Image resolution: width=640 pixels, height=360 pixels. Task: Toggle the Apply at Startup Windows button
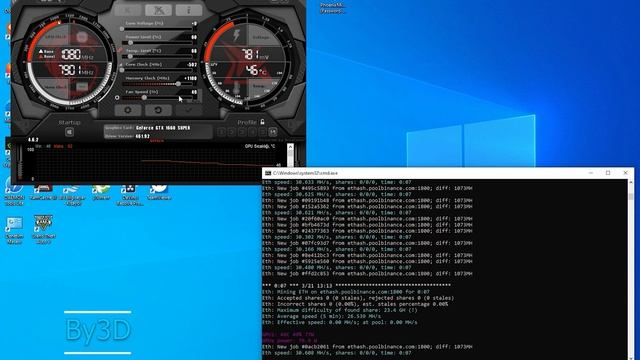tap(69, 132)
